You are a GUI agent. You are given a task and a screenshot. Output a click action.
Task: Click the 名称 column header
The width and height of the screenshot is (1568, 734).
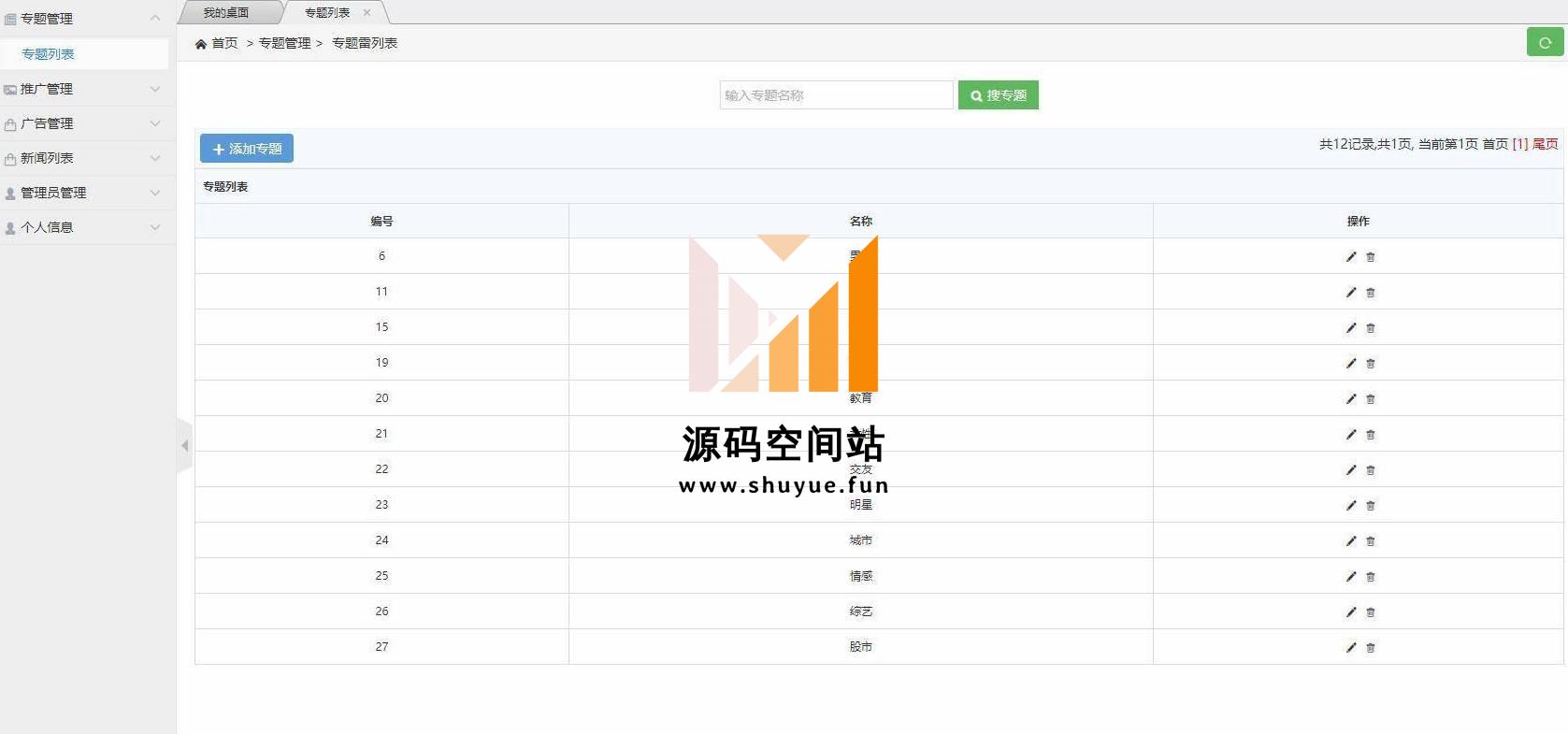[x=861, y=222]
